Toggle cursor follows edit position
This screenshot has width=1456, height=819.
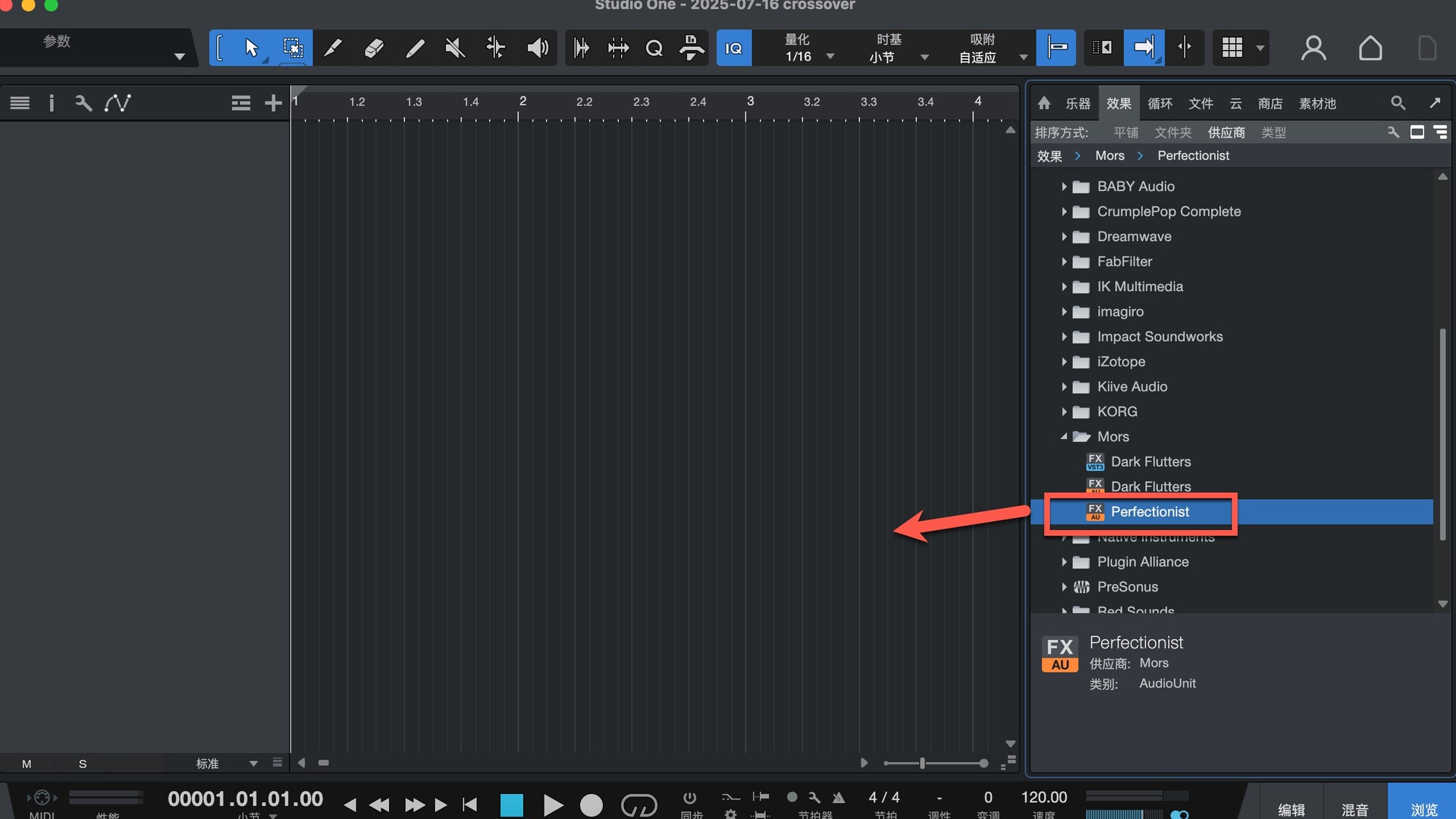click(1185, 47)
